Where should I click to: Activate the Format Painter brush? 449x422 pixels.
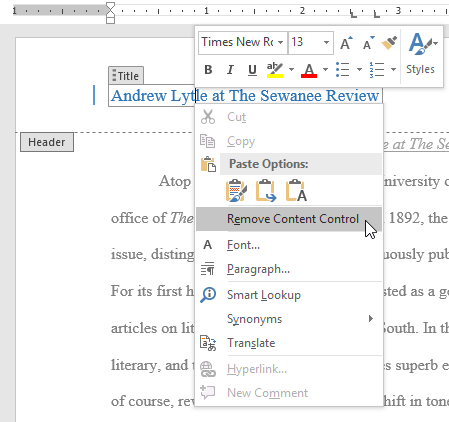(x=389, y=43)
